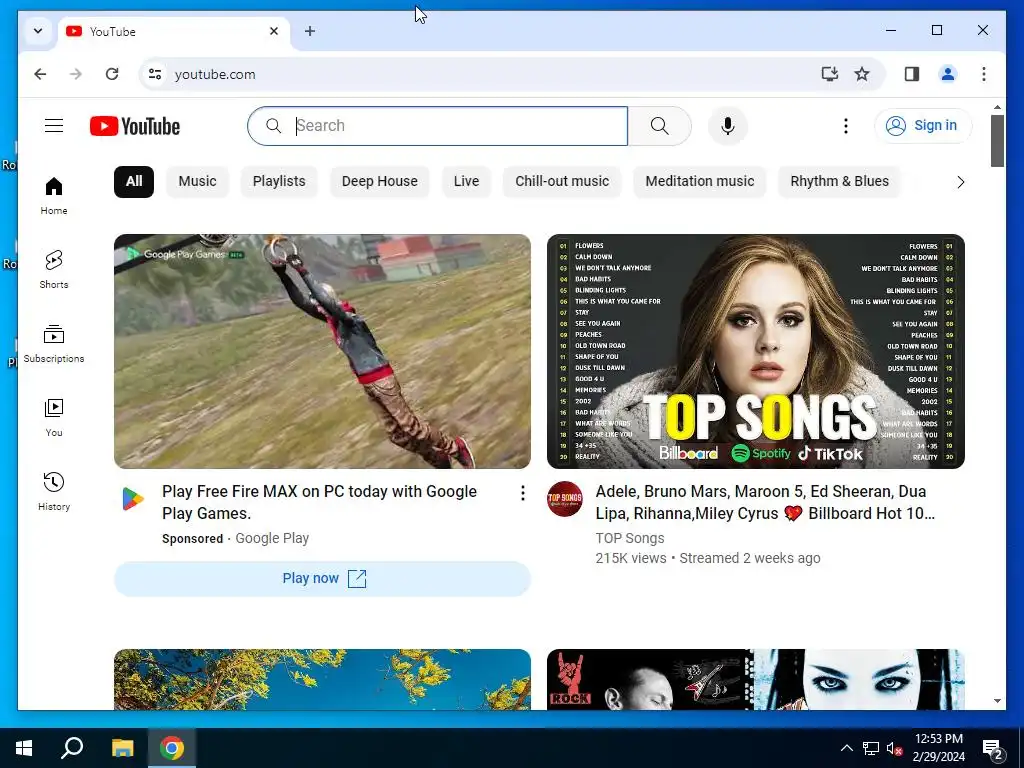Toggle Chrome side panel

(x=912, y=74)
